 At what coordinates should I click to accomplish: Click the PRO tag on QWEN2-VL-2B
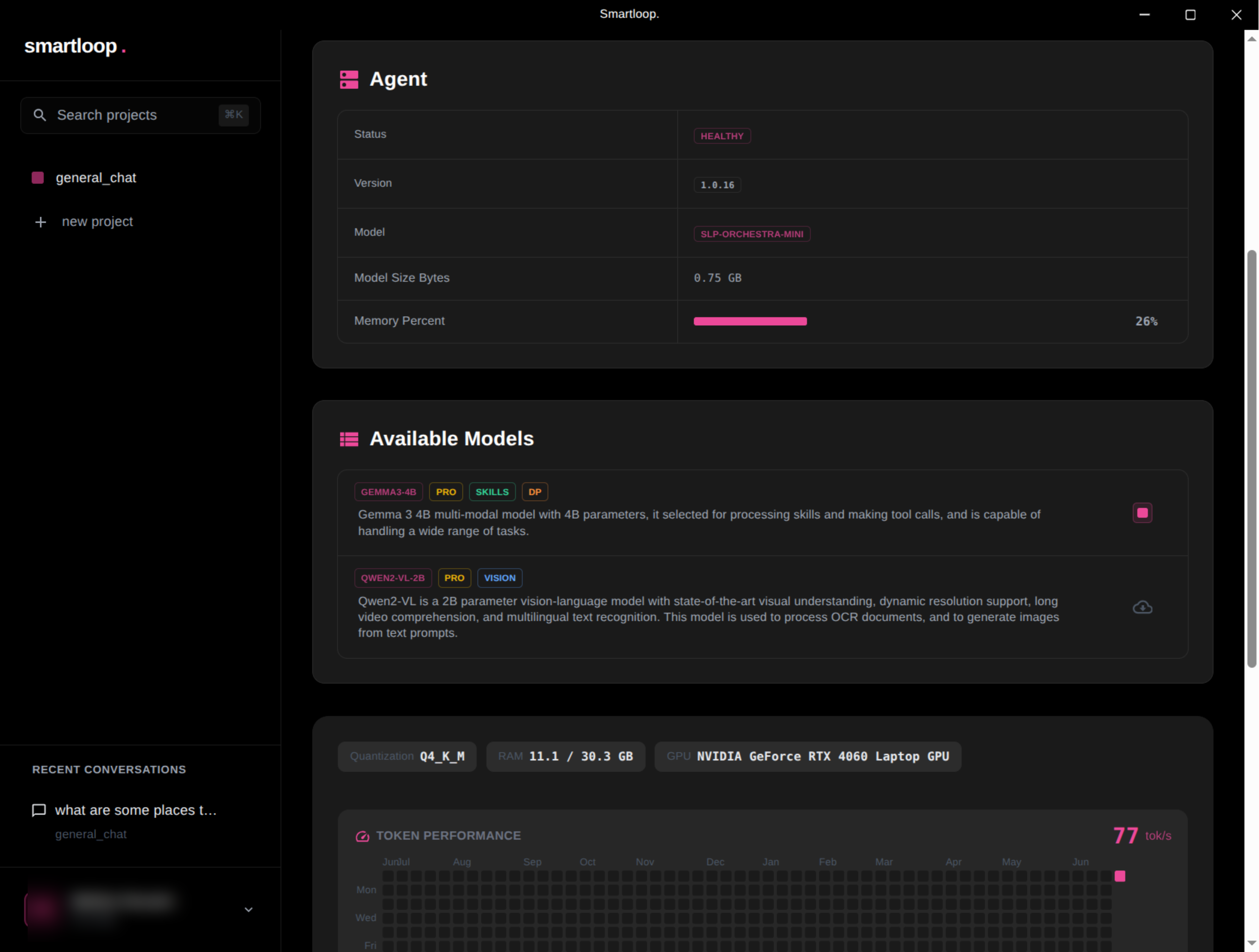454,578
